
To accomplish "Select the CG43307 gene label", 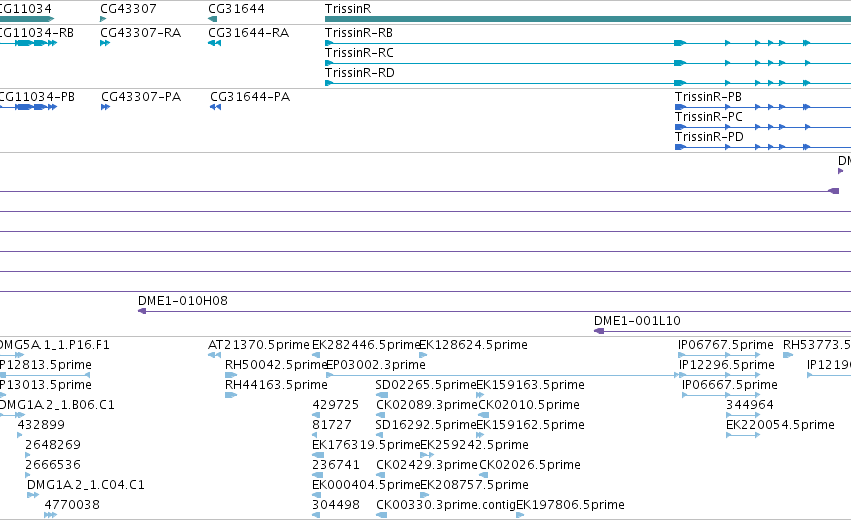I will 128,9.
